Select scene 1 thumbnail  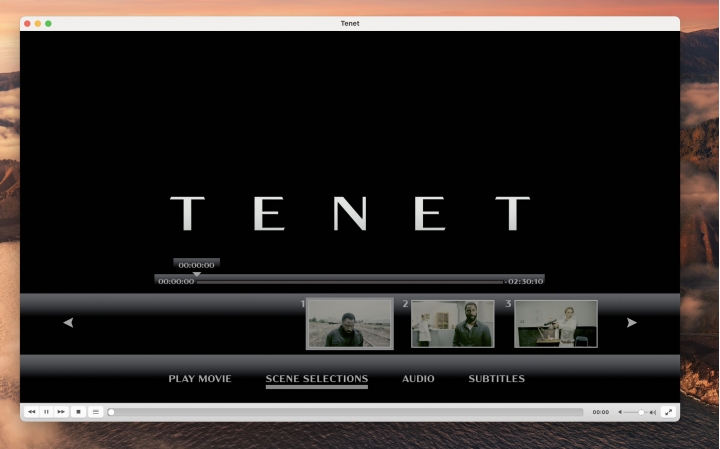350,324
